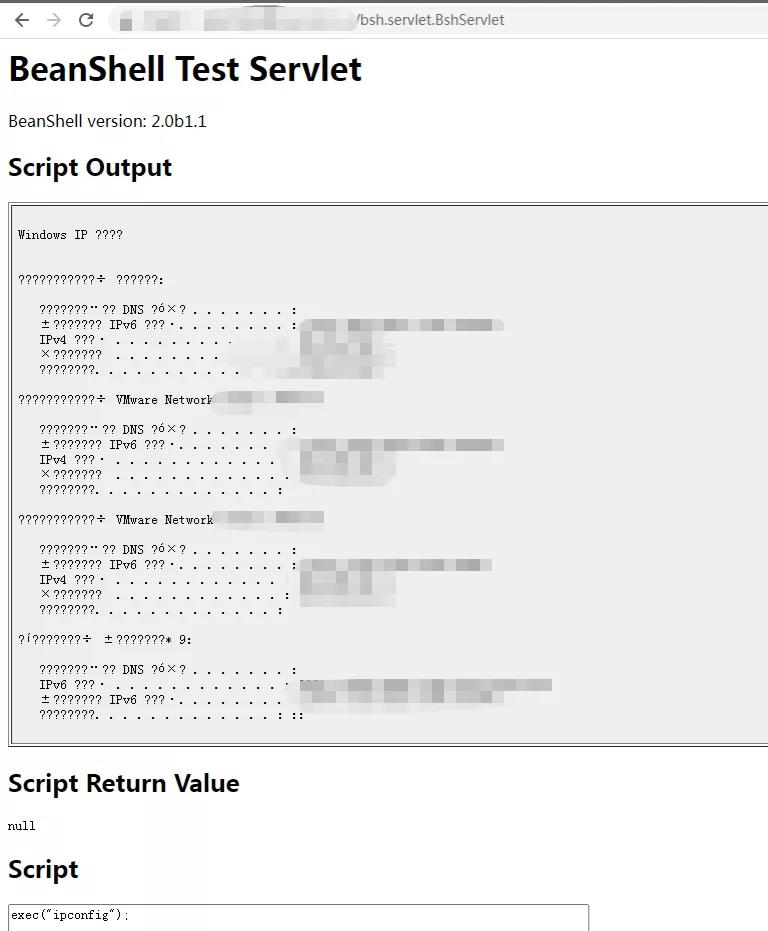Reload the BshServlet page
Viewport: 768px width, 931px height.
pyautogui.click(x=86, y=20)
